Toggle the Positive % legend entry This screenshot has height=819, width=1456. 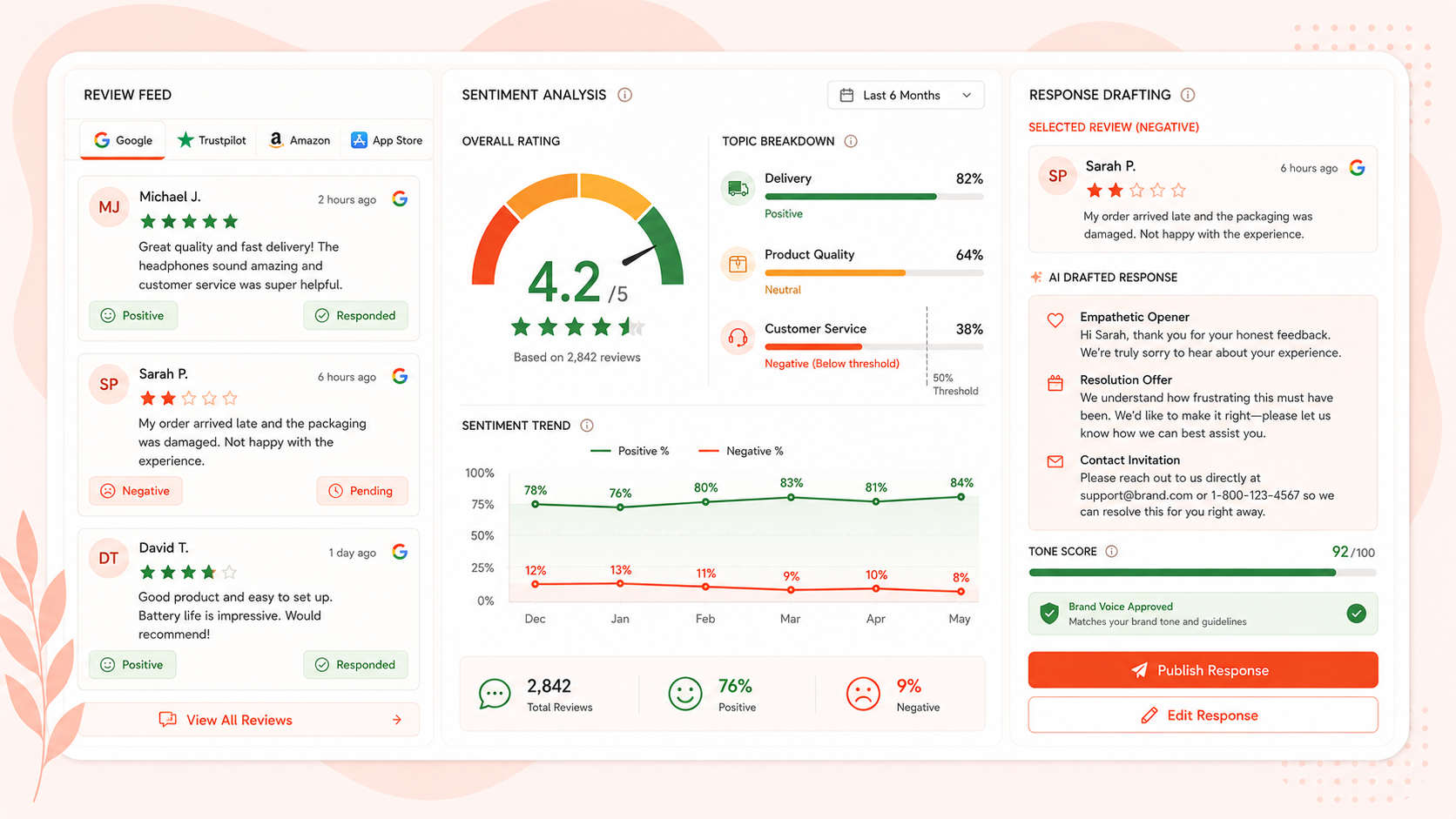pyautogui.click(x=630, y=451)
